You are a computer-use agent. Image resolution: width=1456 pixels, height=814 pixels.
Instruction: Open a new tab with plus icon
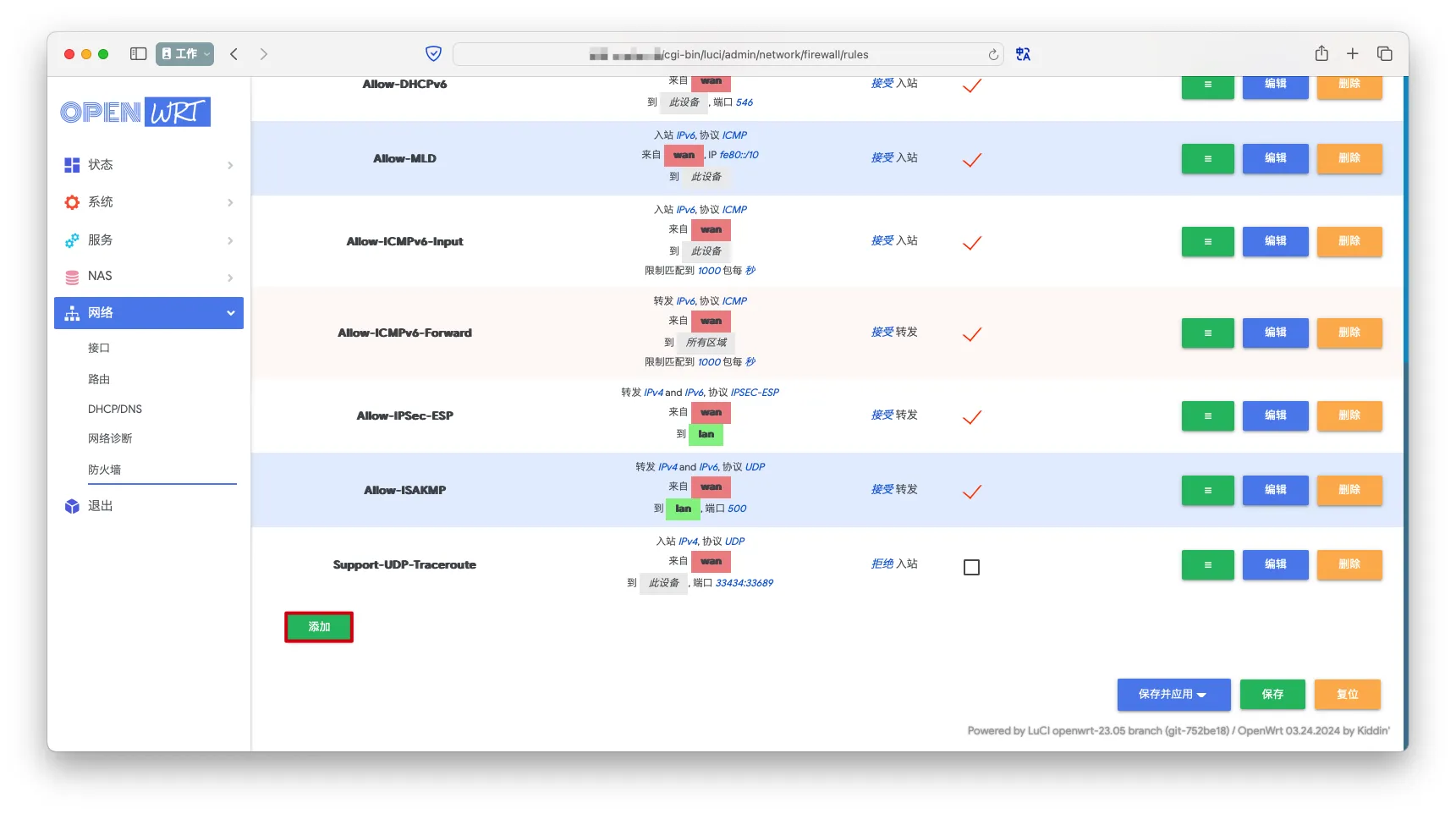[x=1353, y=54]
